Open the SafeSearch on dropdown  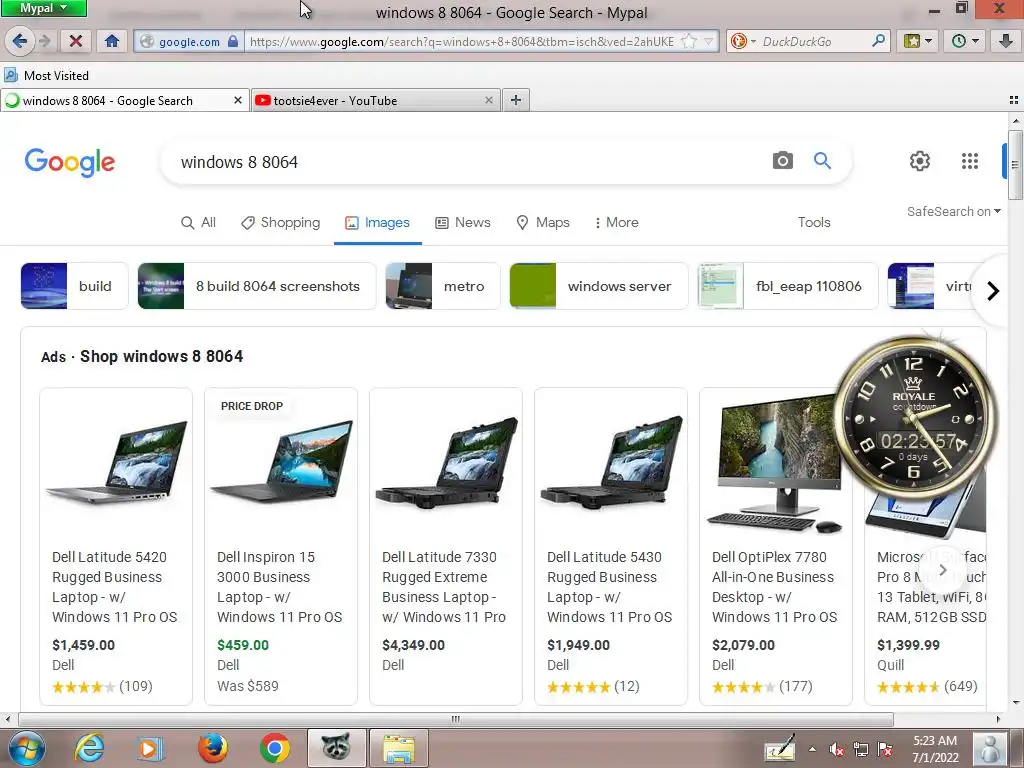[x=953, y=212]
